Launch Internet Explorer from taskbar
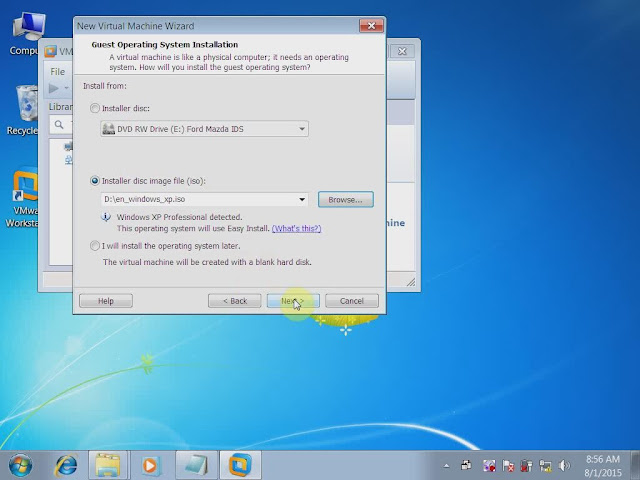The width and height of the screenshot is (640, 480). pyautogui.click(x=65, y=465)
